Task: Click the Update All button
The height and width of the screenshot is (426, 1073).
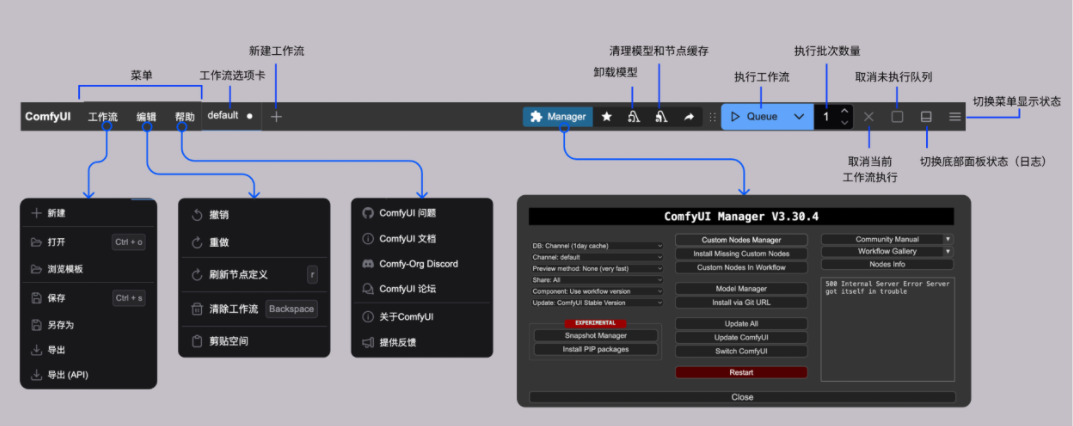Action: pos(741,323)
